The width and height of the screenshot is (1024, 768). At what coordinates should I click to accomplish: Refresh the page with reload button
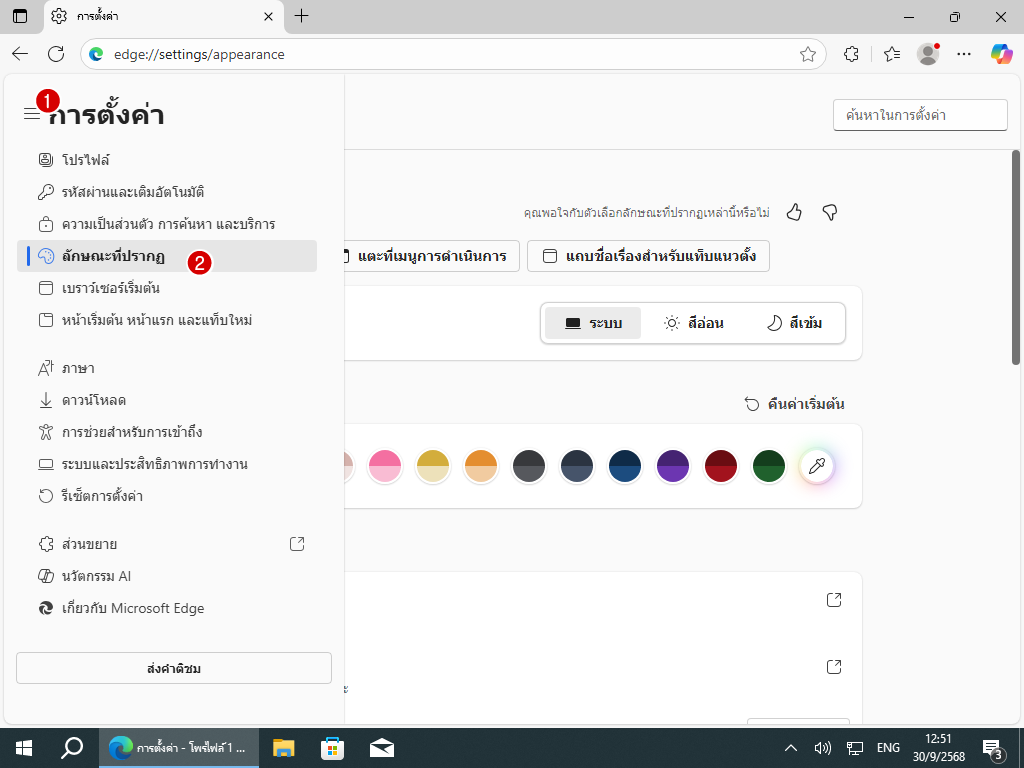point(56,54)
